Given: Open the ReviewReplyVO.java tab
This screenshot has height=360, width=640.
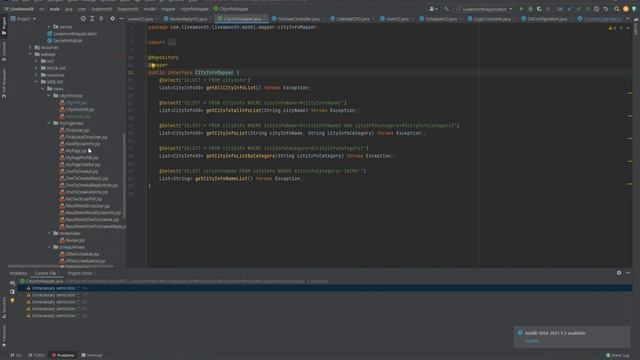Looking at the screenshot, I should (x=187, y=19).
